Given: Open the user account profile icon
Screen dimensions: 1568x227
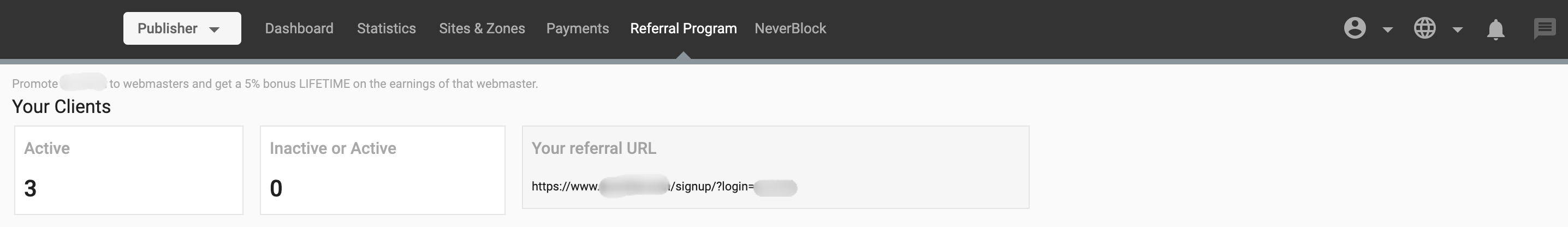Looking at the screenshot, I should click(1355, 28).
